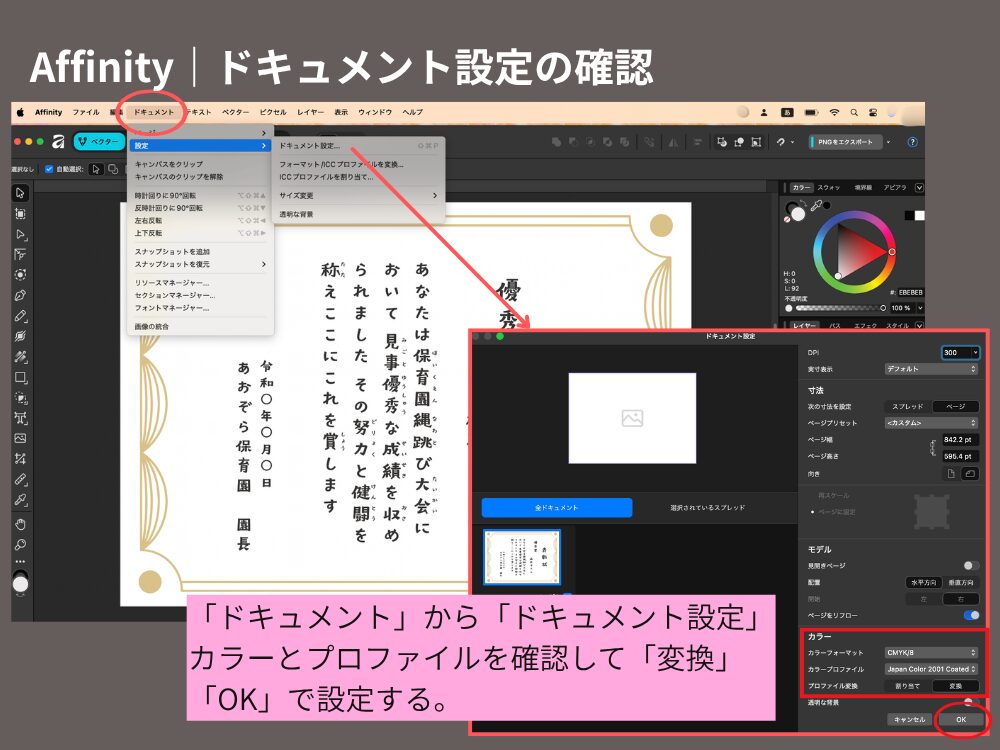
Task: Click the Wi-Fi status icon
Action: (834, 112)
